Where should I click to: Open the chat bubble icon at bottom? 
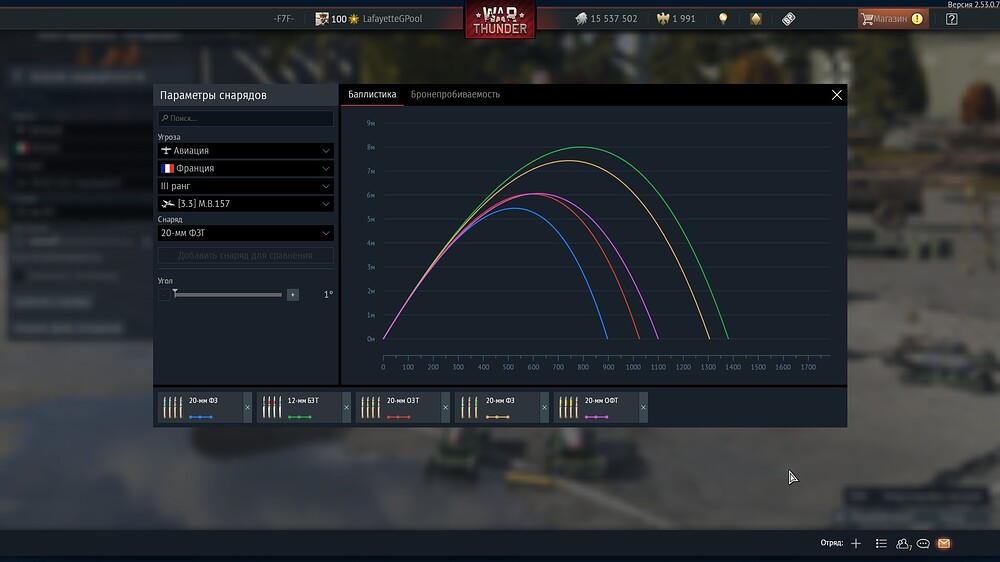click(x=923, y=543)
